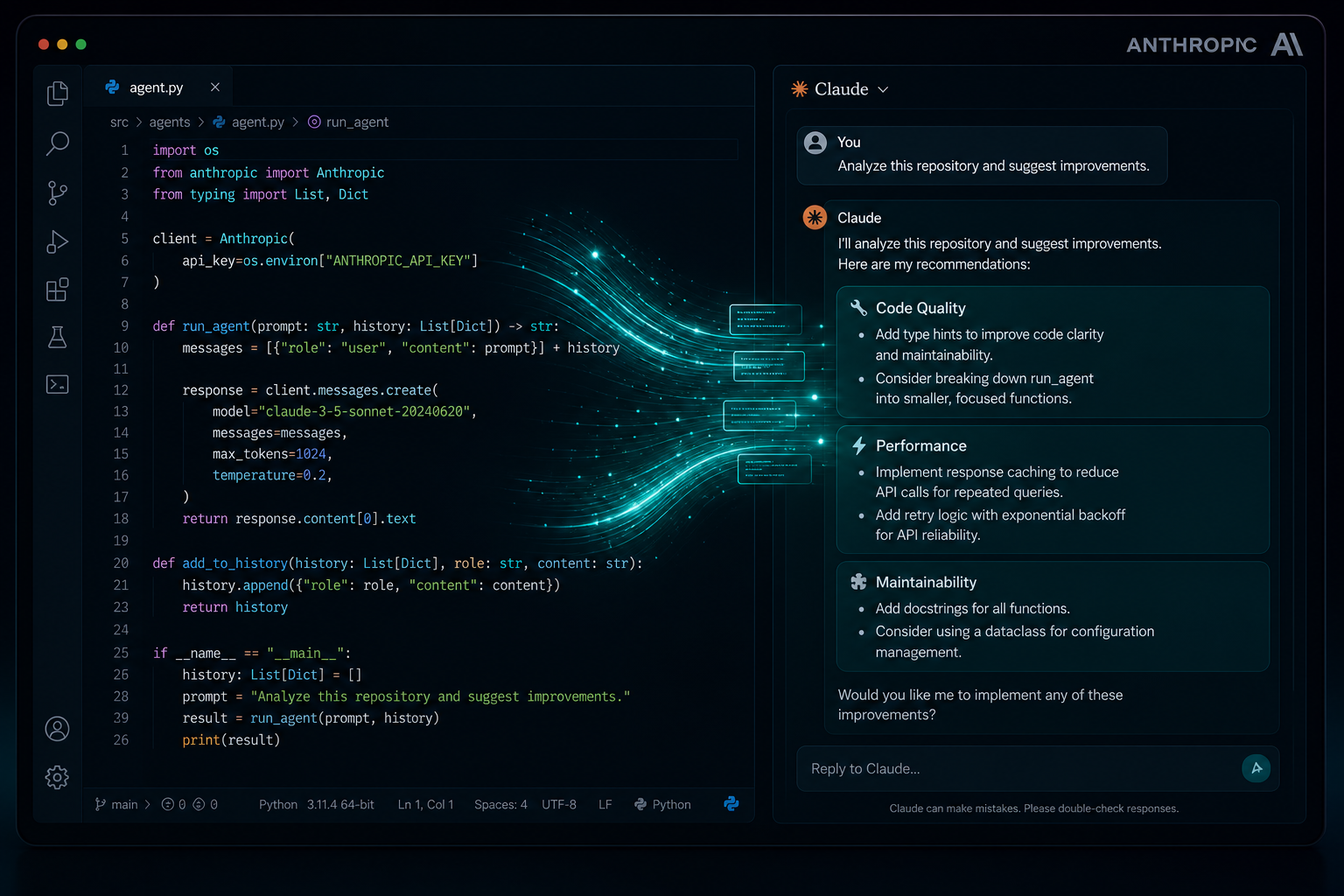This screenshot has width=1344, height=896.
Task: Click the Code Quality wrench icon
Action: [859, 307]
